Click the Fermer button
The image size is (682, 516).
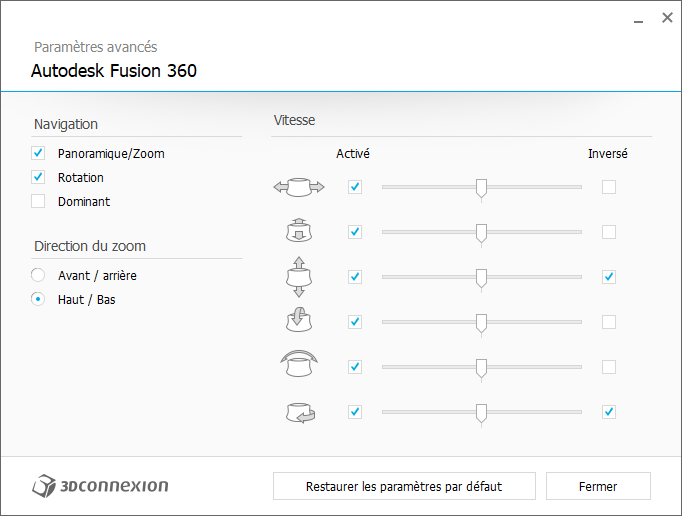[x=598, y=486]
